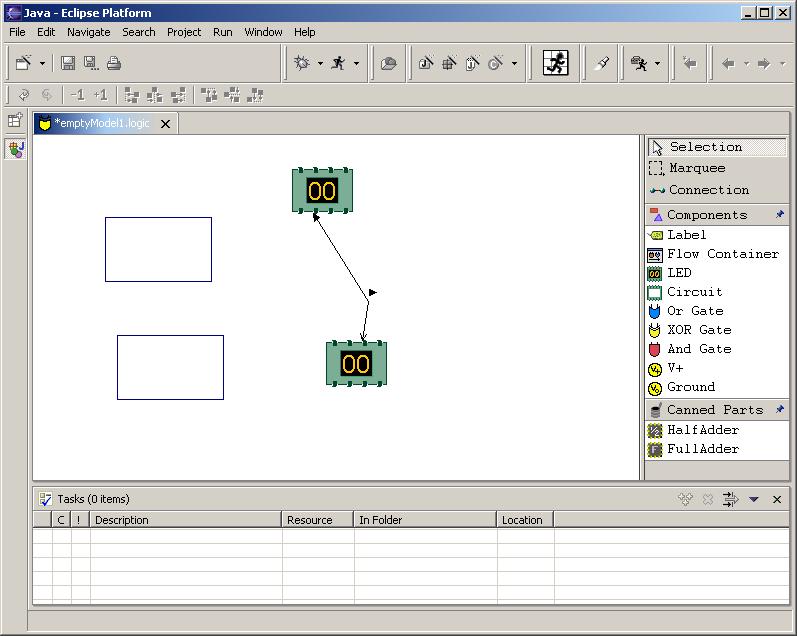Expand the Back history dropdown arrow
The width and height of the screenshot is (797, 636).
tap(746, 64)
